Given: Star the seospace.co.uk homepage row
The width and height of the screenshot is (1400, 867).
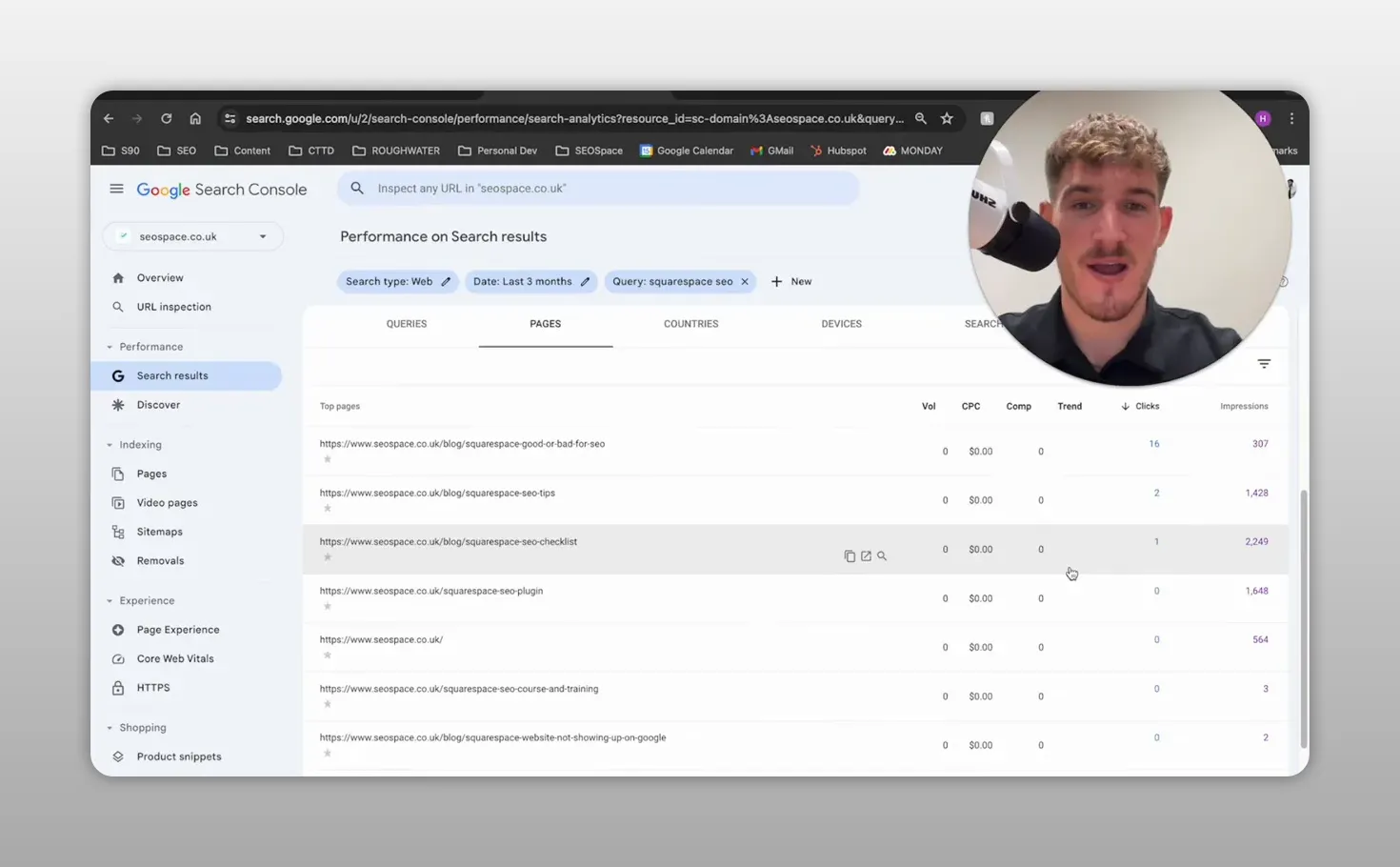Looking at the screenshot, I should (328, 655).
